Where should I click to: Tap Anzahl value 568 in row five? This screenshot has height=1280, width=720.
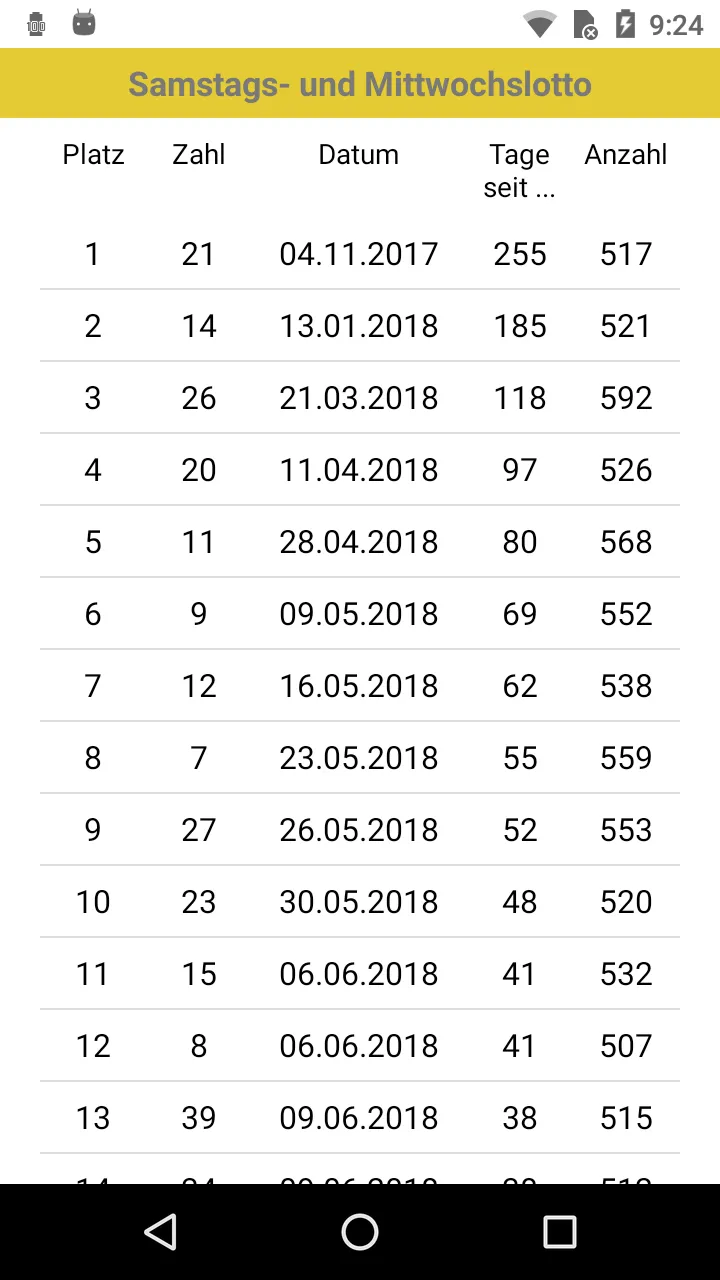coord(626,542)
